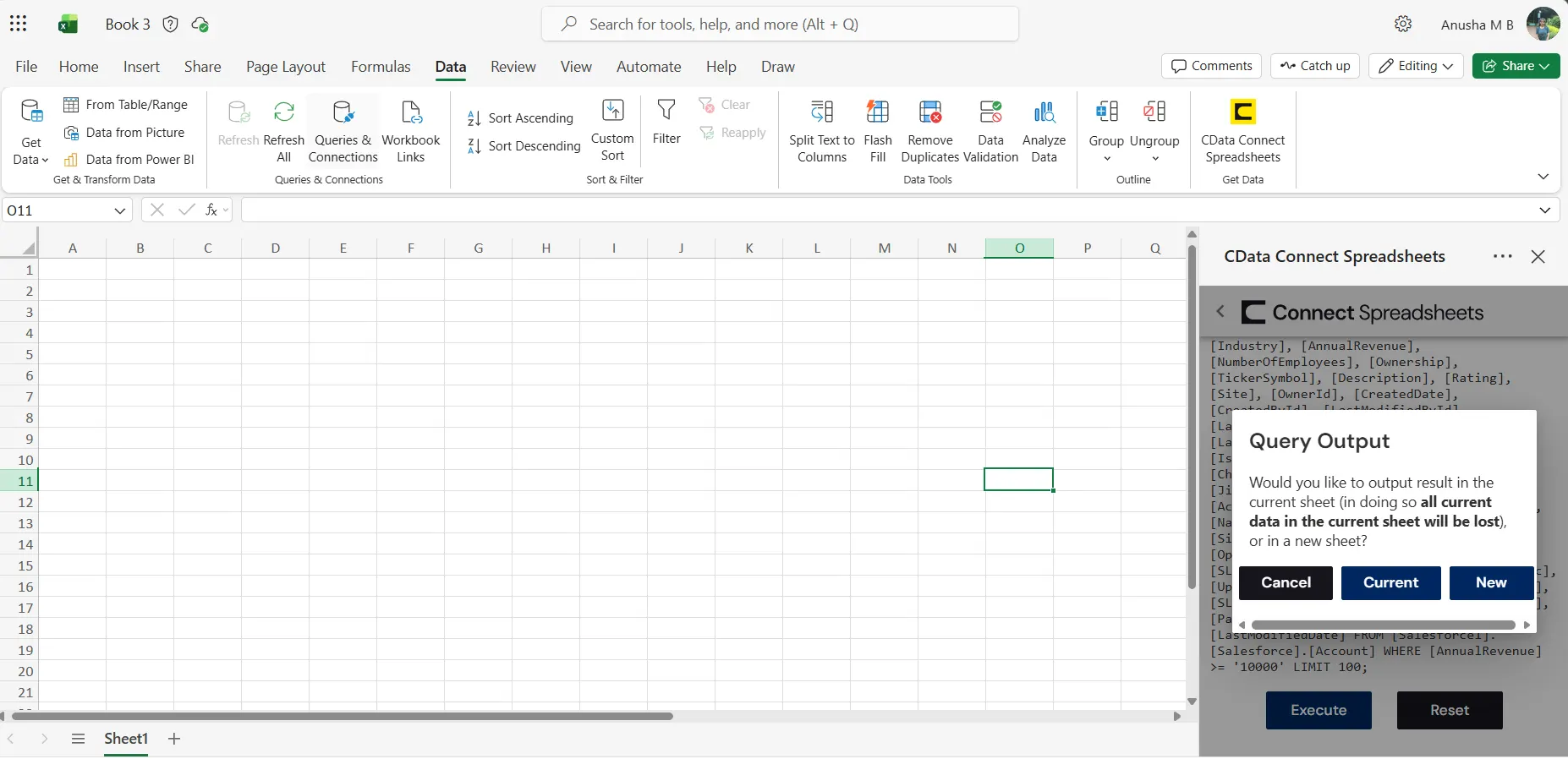Open the Page Layout tab
This screenshot has width=1568, height=759.
286,67
